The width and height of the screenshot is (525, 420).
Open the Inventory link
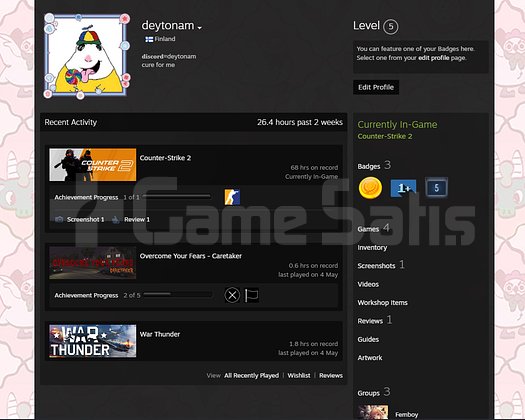pos(372,248)
